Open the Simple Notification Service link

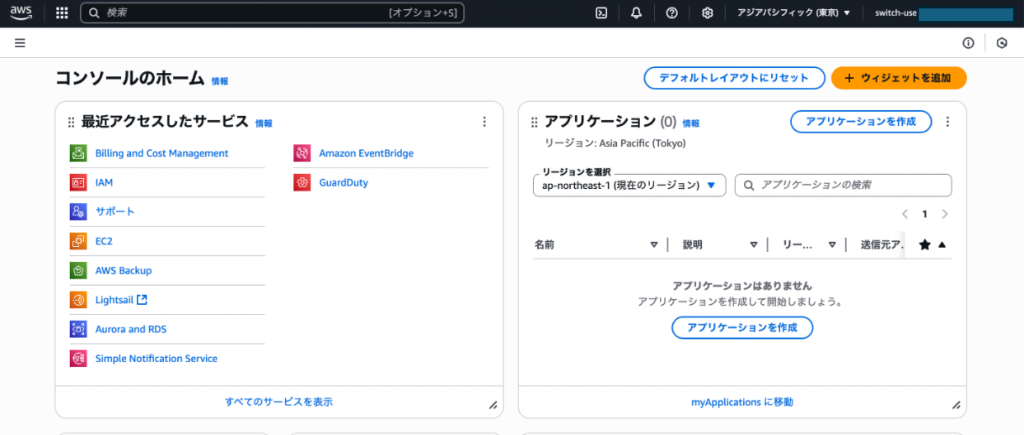tap(156, 359)
